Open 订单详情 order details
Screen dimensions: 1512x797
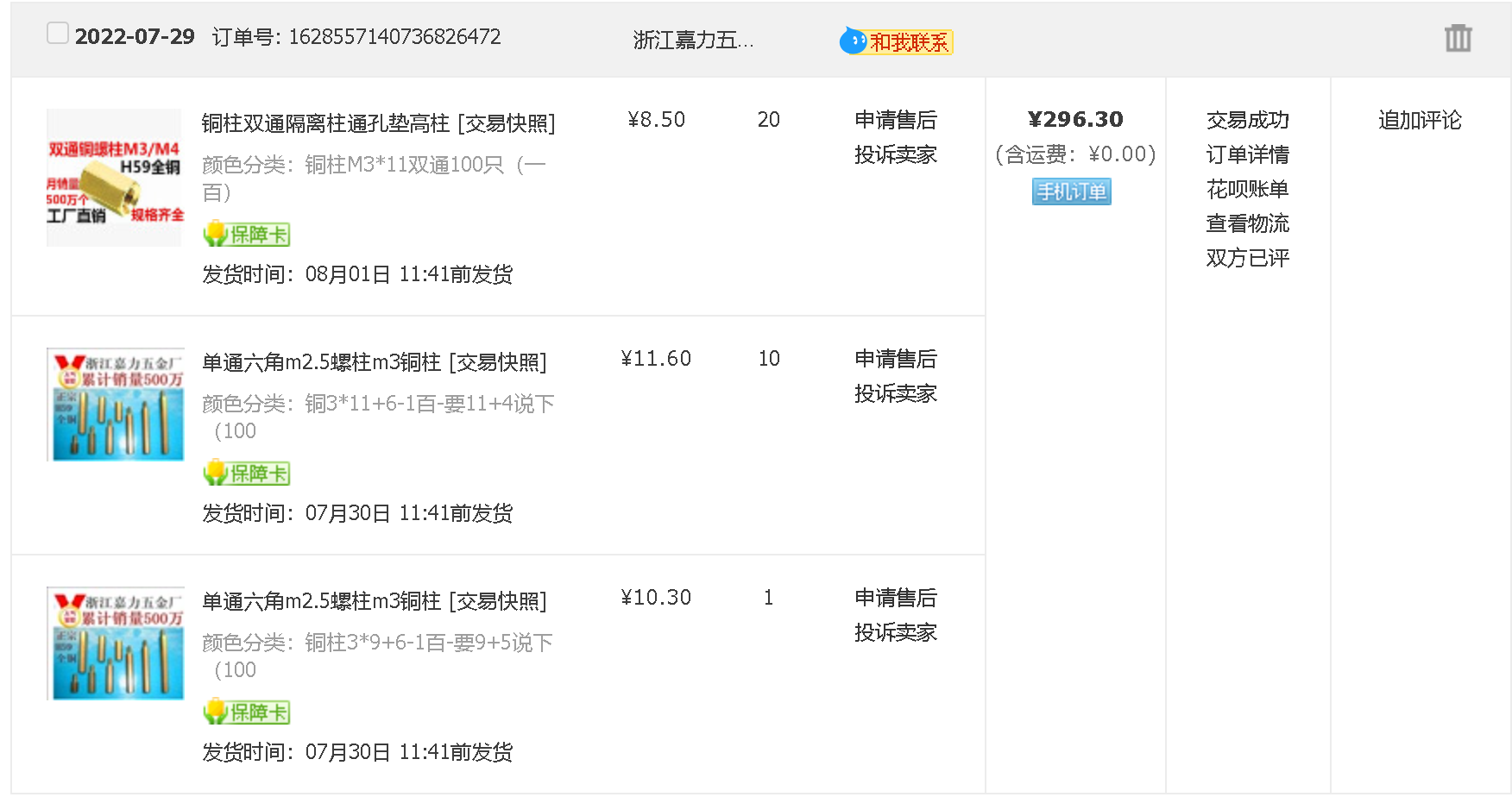pos(1247,154)
